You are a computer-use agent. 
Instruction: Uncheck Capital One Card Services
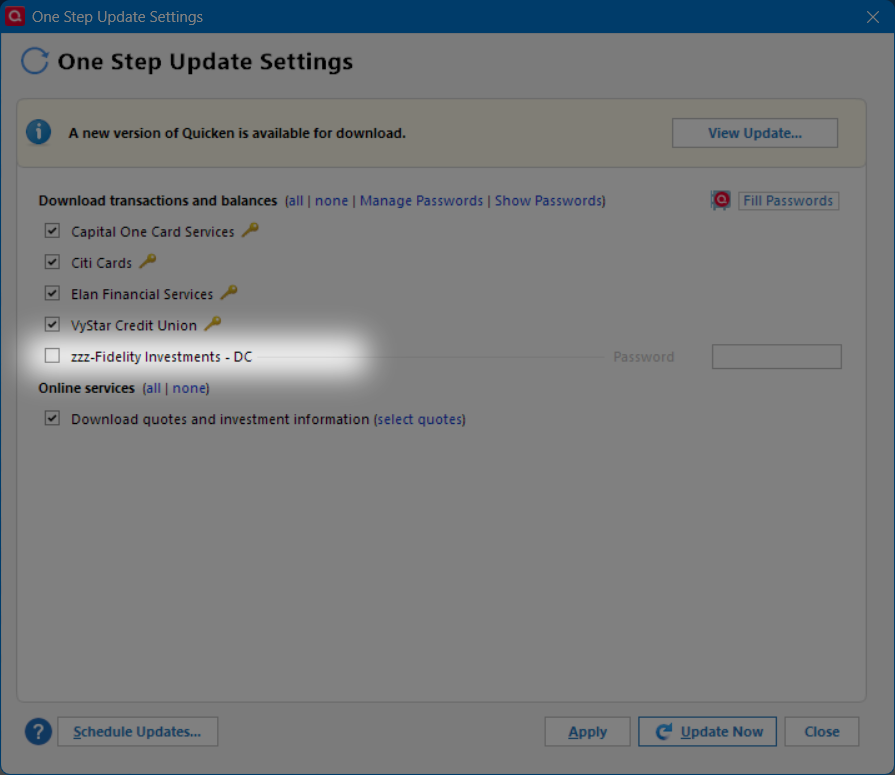52,231
